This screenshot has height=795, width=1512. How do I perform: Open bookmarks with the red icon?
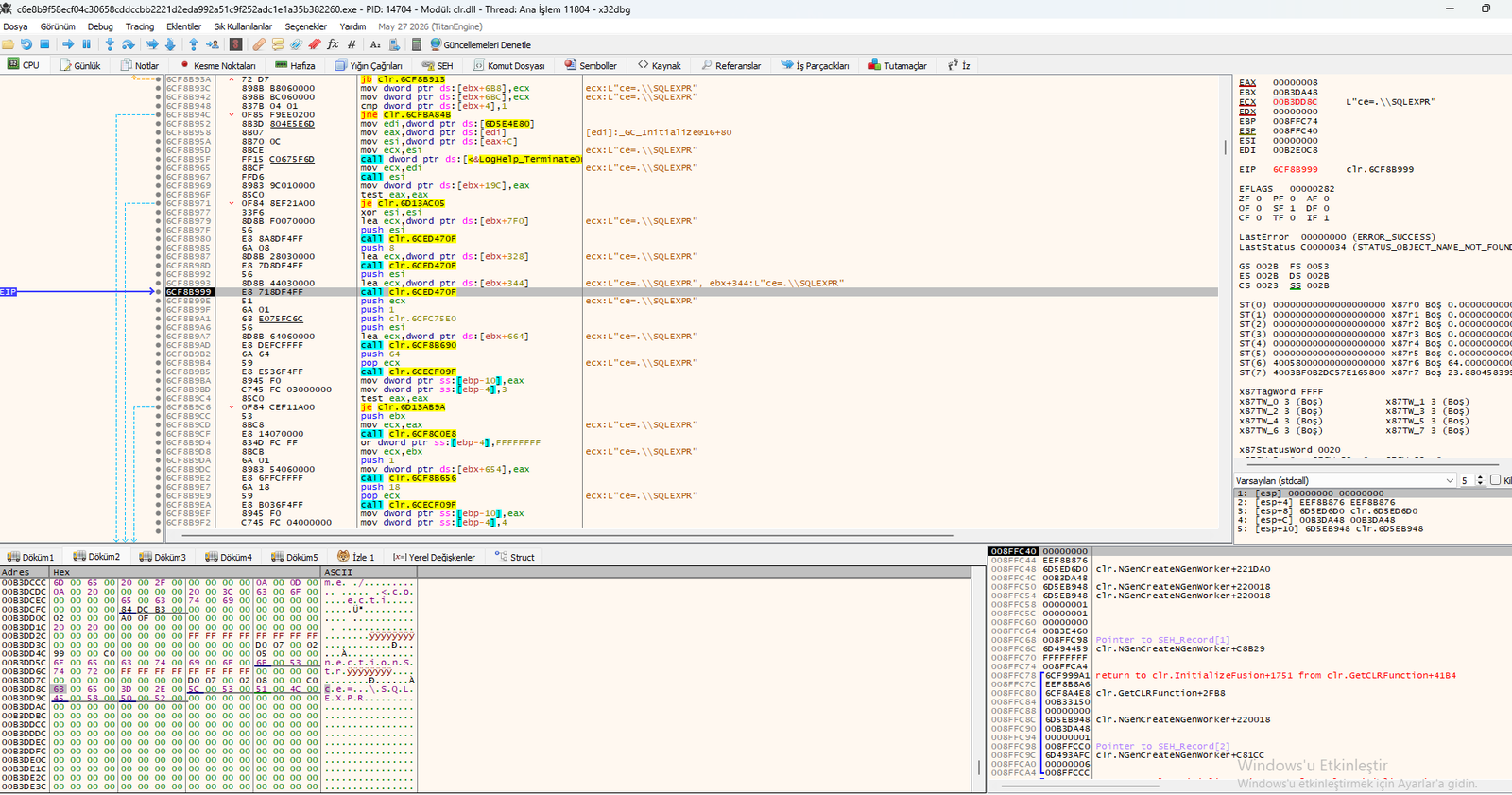pos(314,44)
